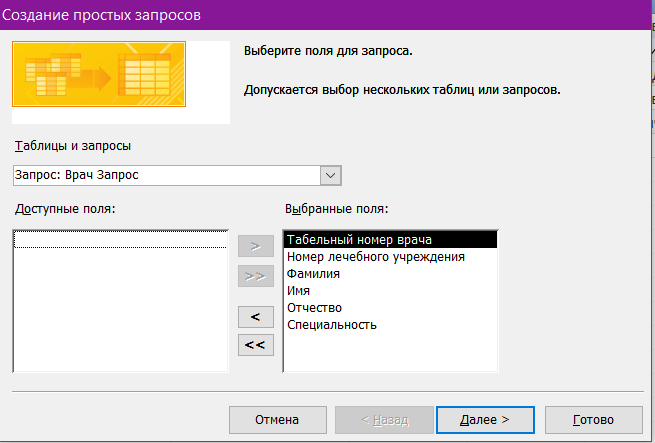This screenshot has height=443, width=655.
Task: Remove the selected field with the single '<' button
Action: pos(256,317)
